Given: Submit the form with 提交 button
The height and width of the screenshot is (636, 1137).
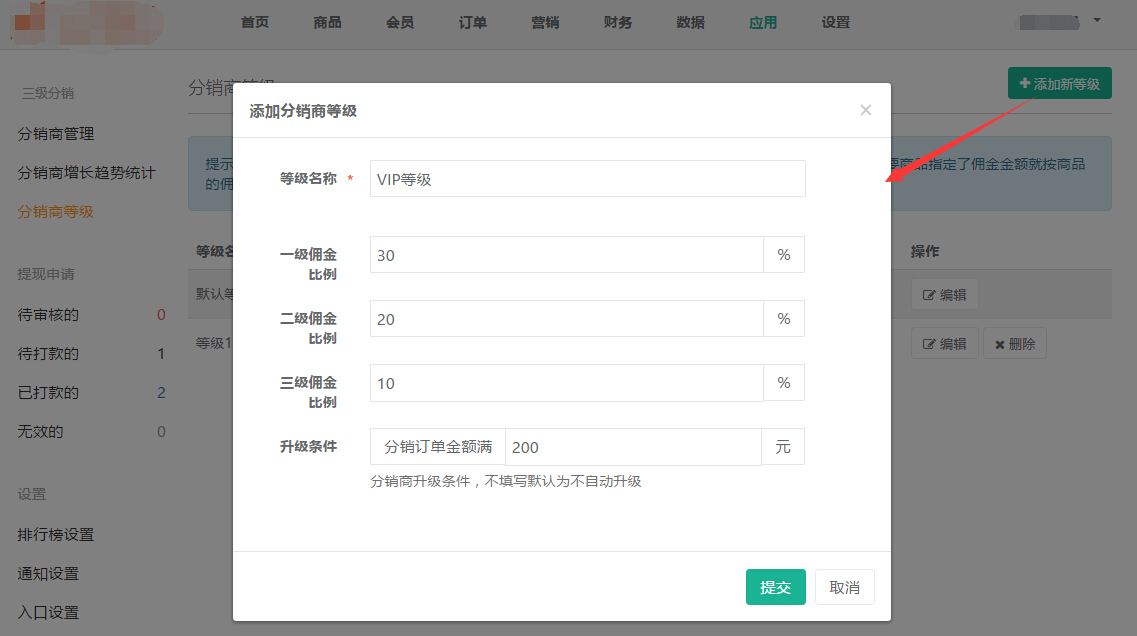Looking at the screenshot, I should [775, 587].
